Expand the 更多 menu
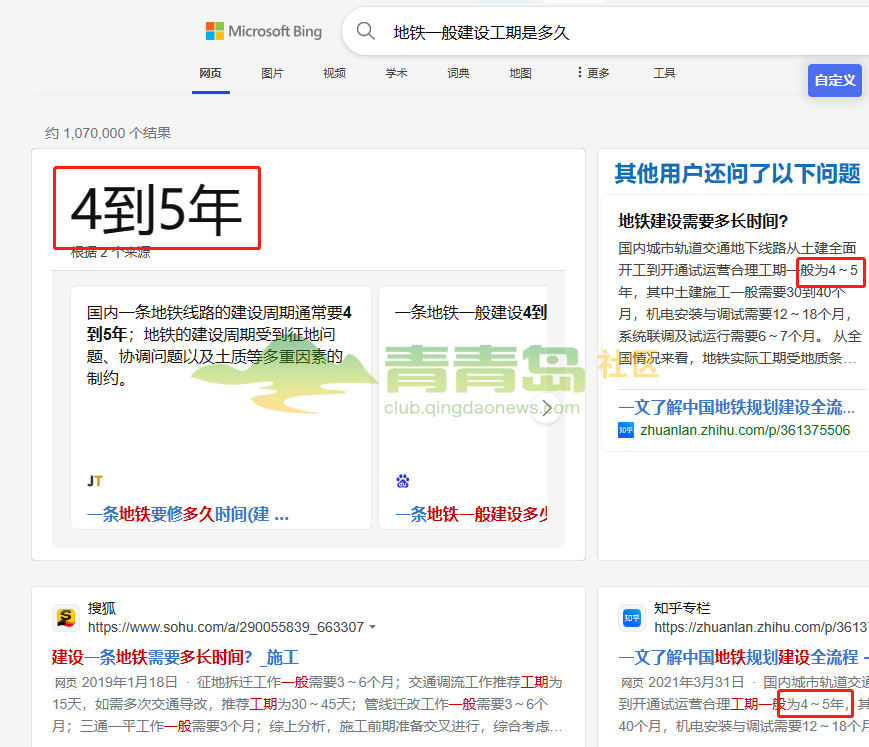The width and height of the screenshot is (869, 747). (593, 73)
